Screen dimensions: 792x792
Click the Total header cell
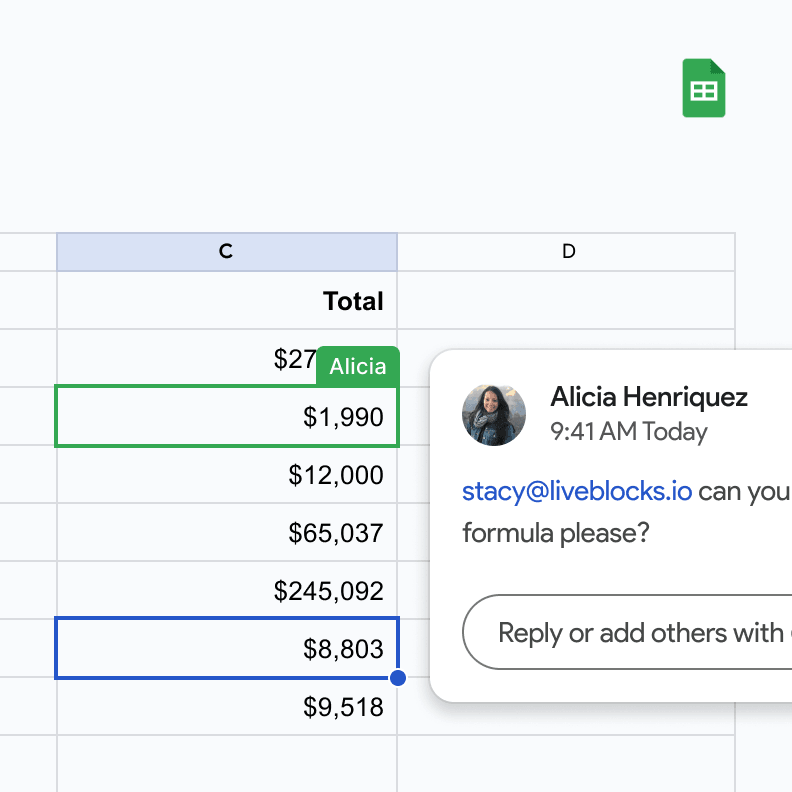[227, 301]
